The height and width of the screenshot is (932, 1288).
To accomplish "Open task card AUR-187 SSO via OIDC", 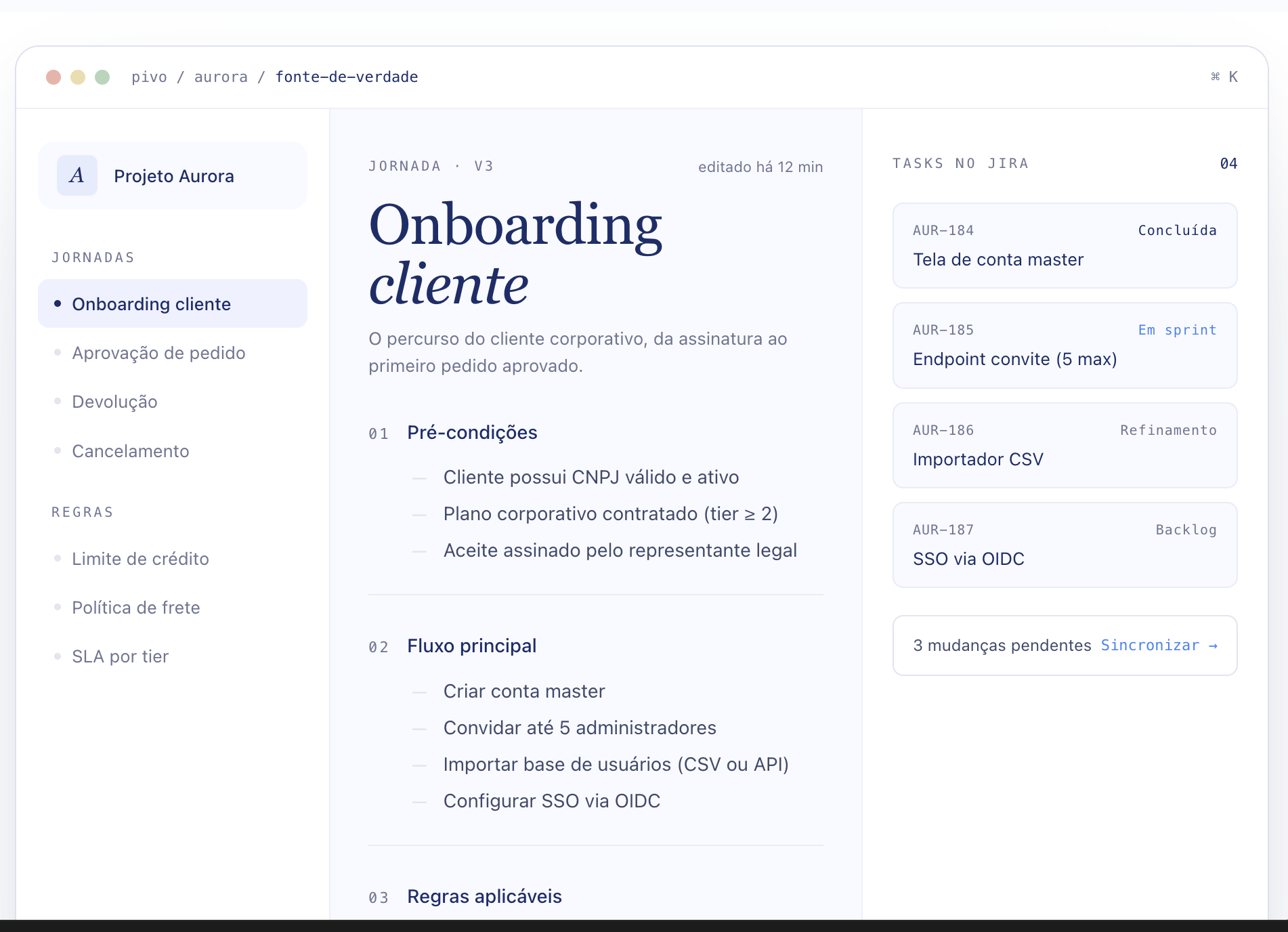I will [1065, 545].
